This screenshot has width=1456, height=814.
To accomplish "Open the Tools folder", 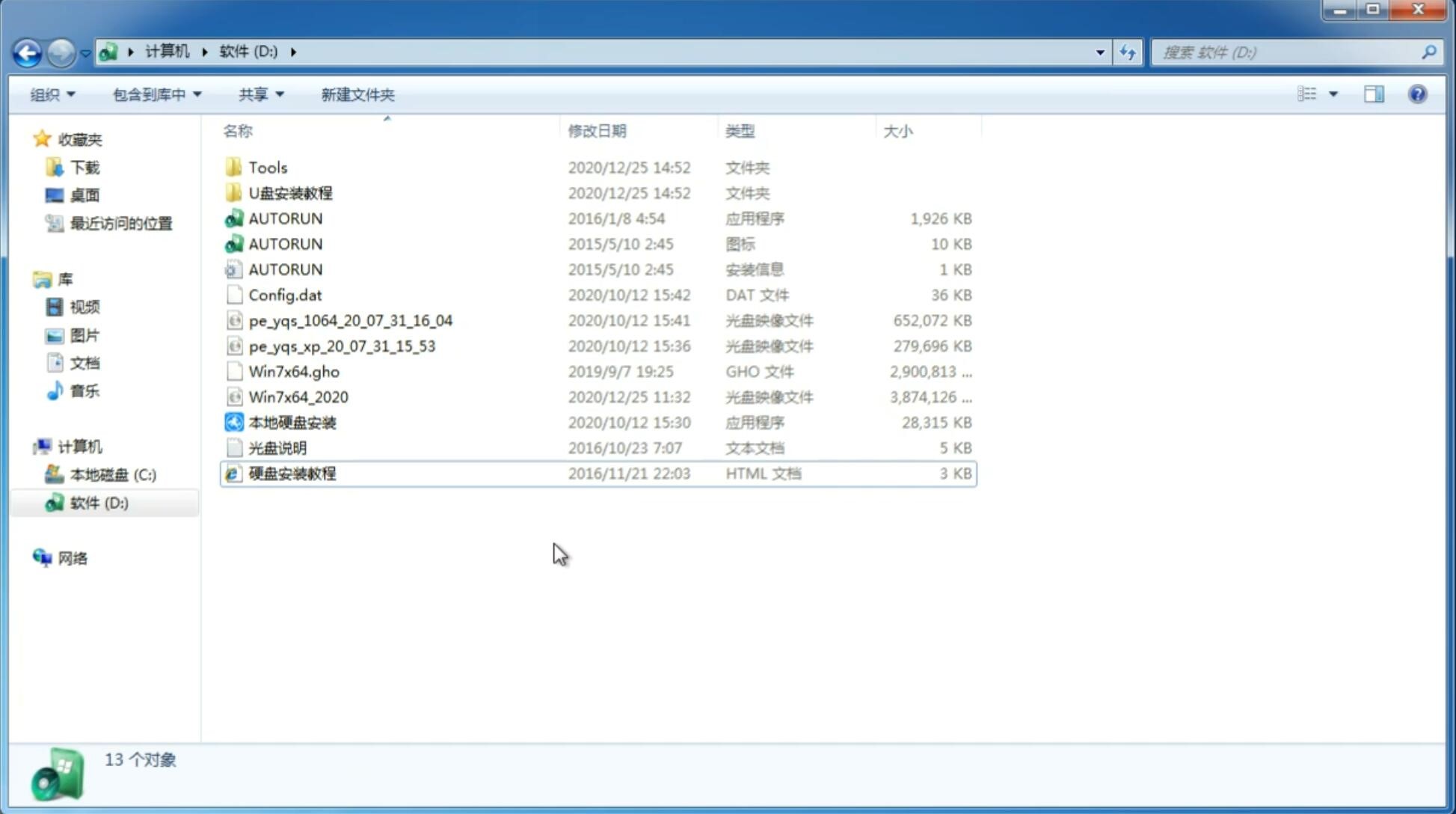I will [x=267, y=167].
